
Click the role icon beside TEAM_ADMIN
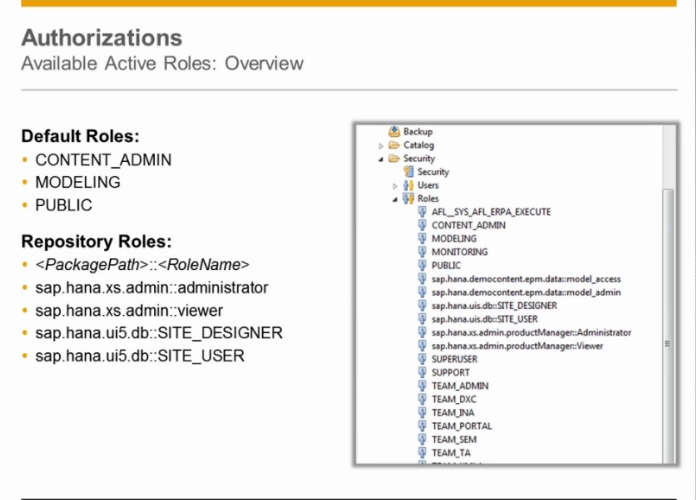pos(423,385)
